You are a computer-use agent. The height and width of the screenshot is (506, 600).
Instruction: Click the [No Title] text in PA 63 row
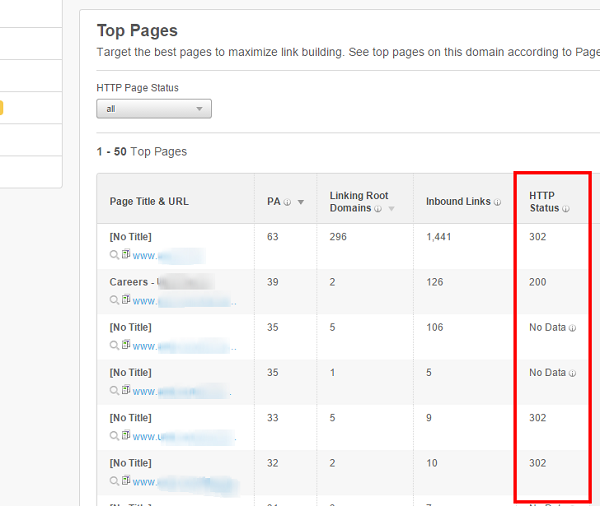pos(130,237)
